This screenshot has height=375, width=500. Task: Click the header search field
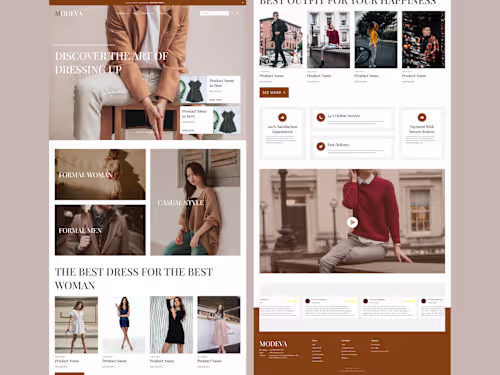(x=214, y=13)
